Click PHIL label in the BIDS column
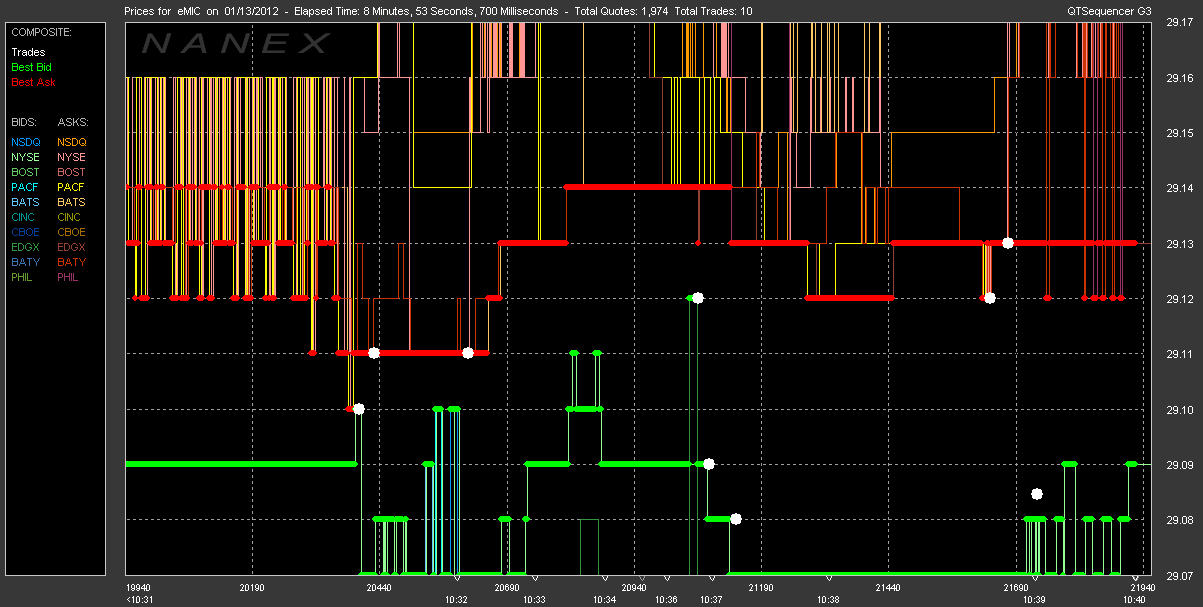 point(22,277)
